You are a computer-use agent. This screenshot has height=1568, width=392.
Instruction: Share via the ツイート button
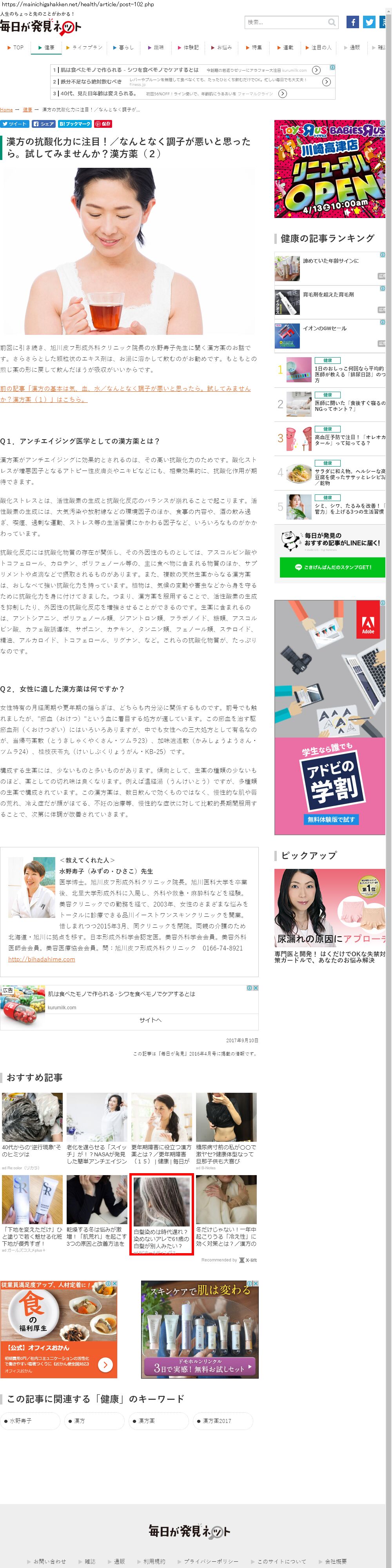tap(15, 124)
